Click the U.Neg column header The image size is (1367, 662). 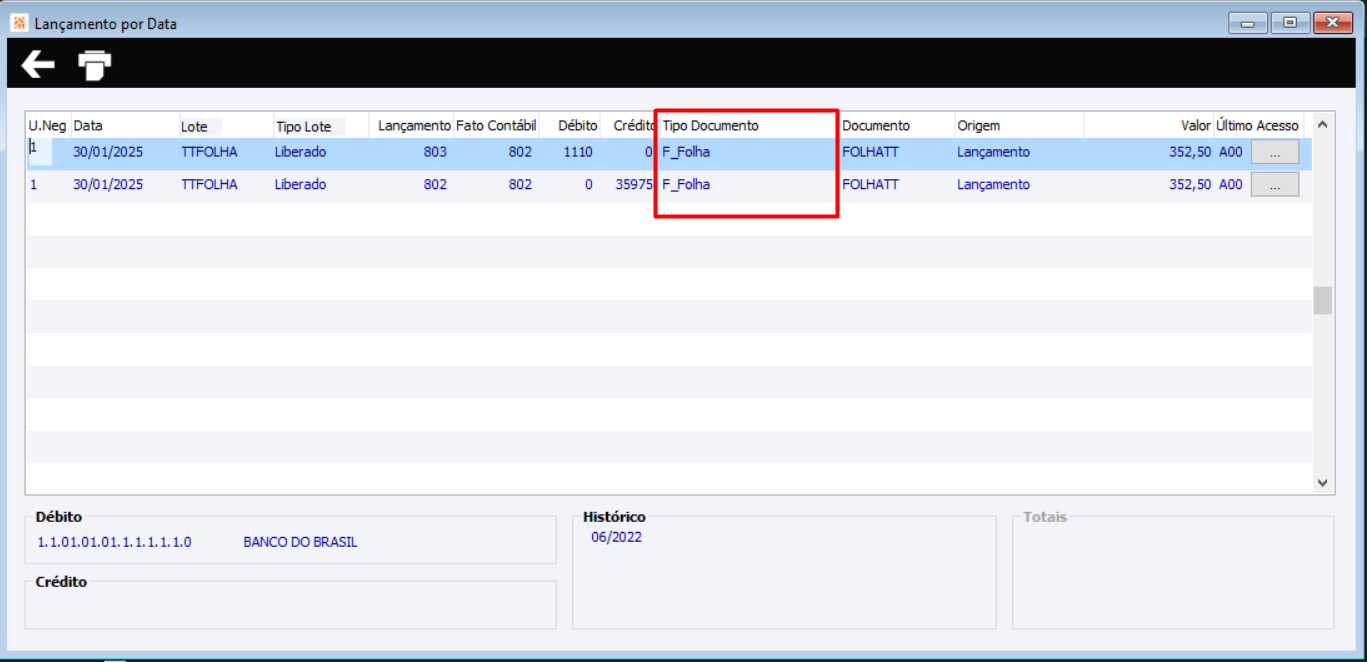pos(47,126)
